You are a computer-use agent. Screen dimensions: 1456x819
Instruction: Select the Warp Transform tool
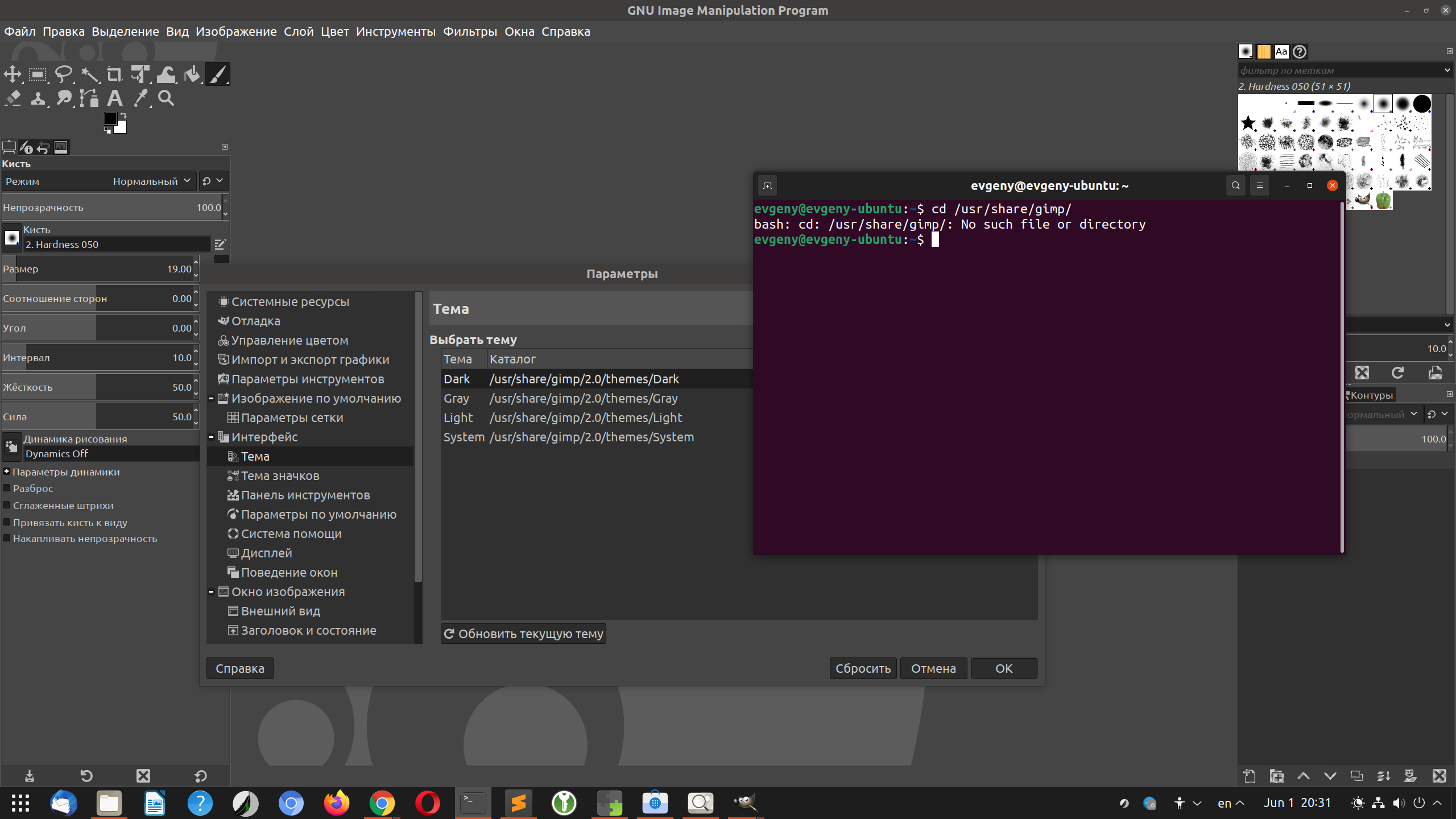pyautogui.click(x=166, y=75)
